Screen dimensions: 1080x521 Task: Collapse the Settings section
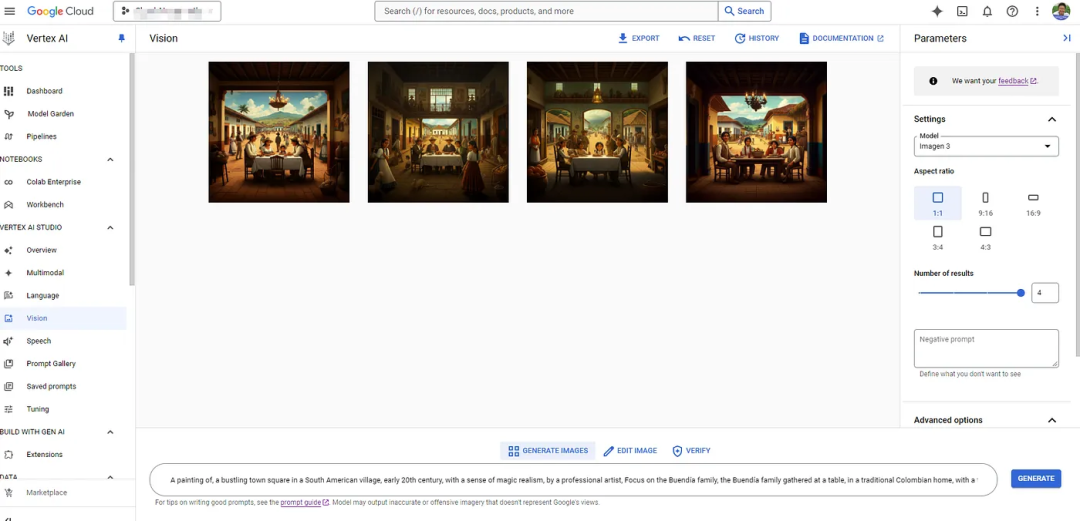1052,119
